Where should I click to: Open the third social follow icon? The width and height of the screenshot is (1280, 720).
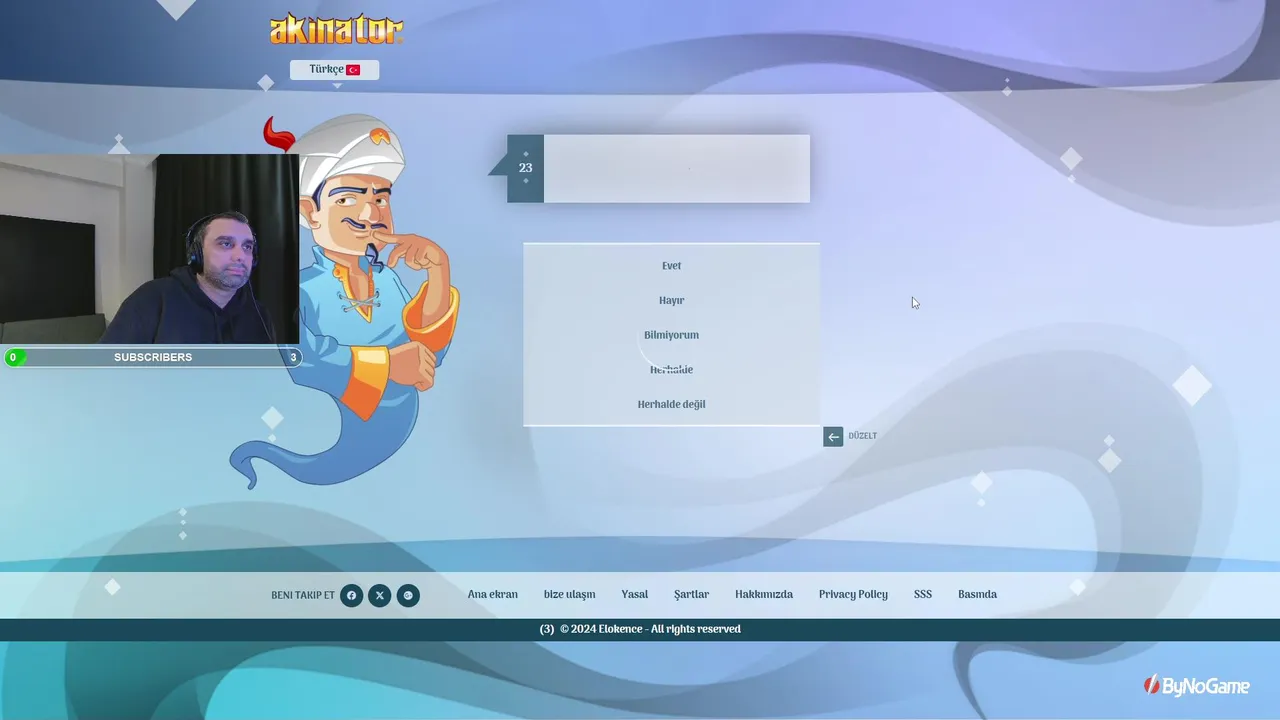408,596
